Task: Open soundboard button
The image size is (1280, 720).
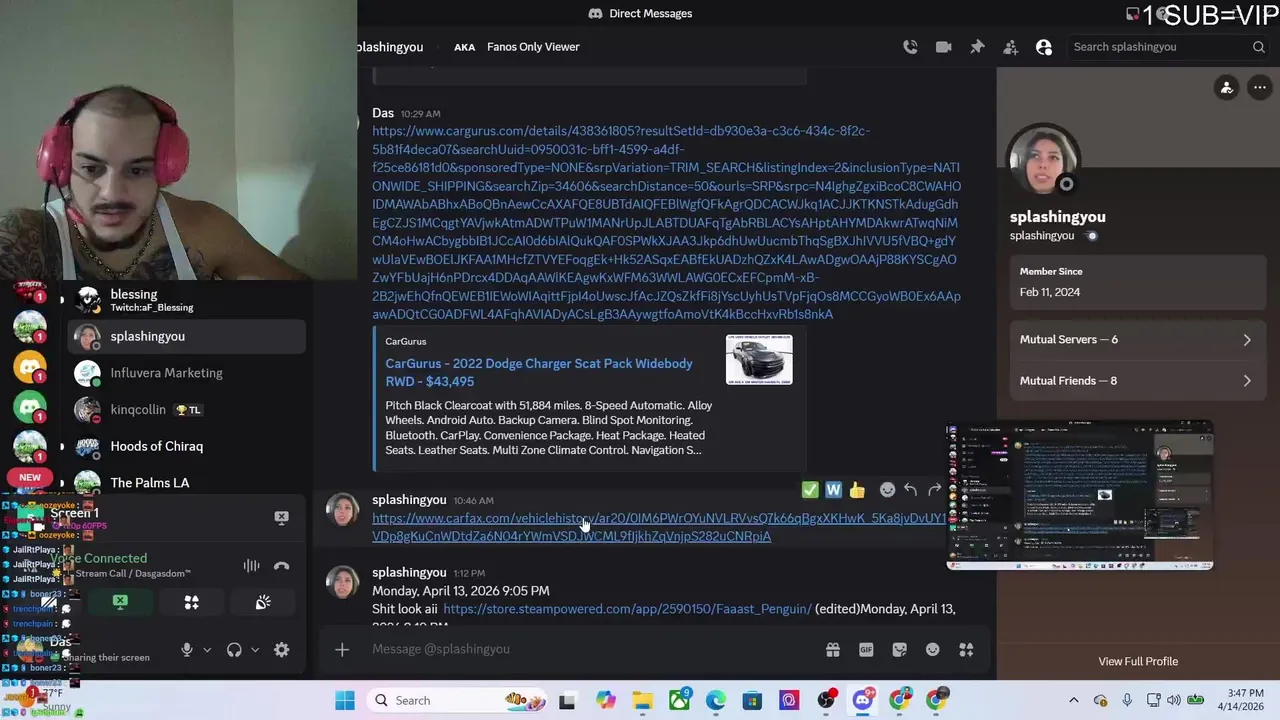Action: (x=263, y=603)
